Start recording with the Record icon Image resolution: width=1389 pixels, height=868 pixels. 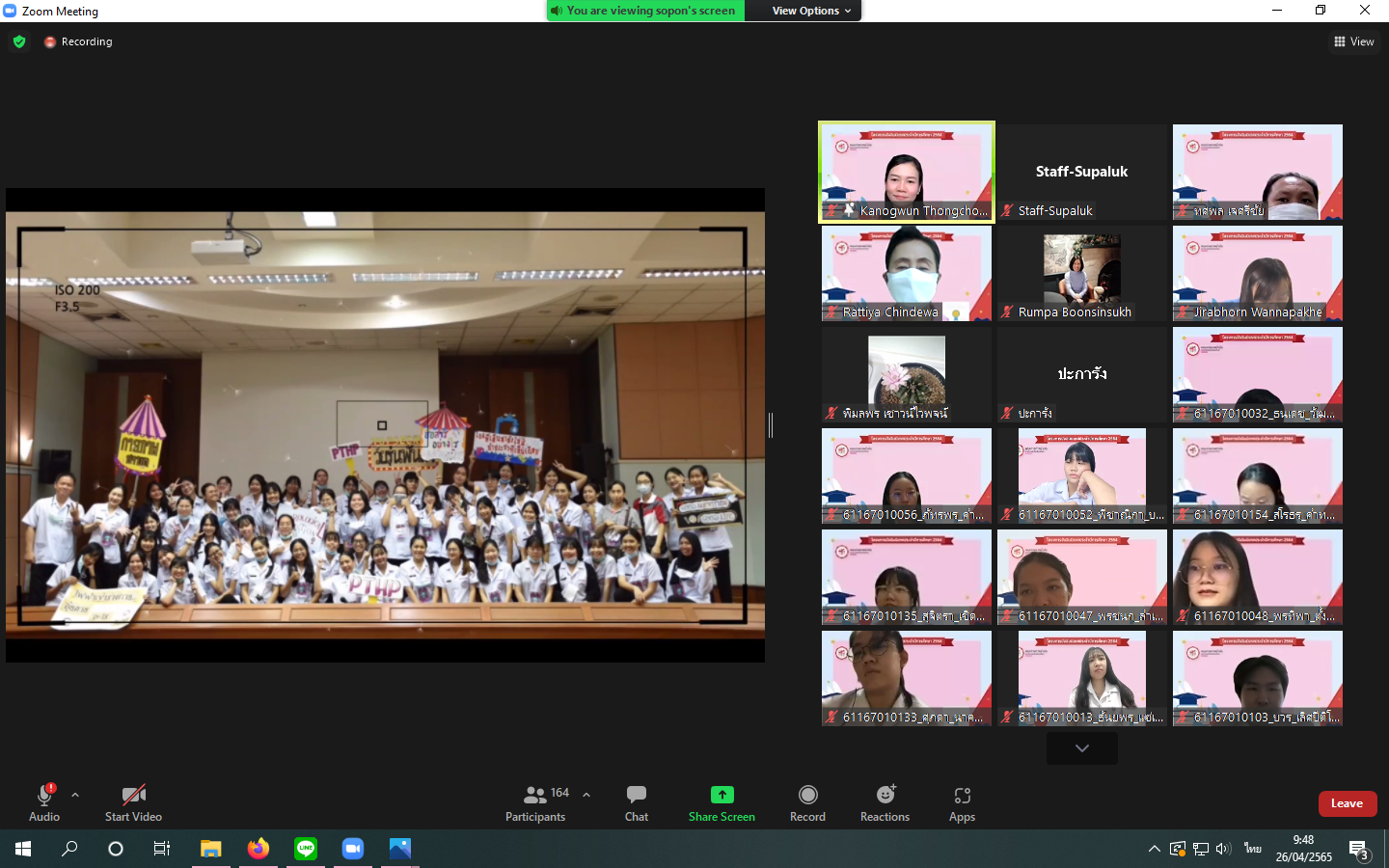(807, 795)
